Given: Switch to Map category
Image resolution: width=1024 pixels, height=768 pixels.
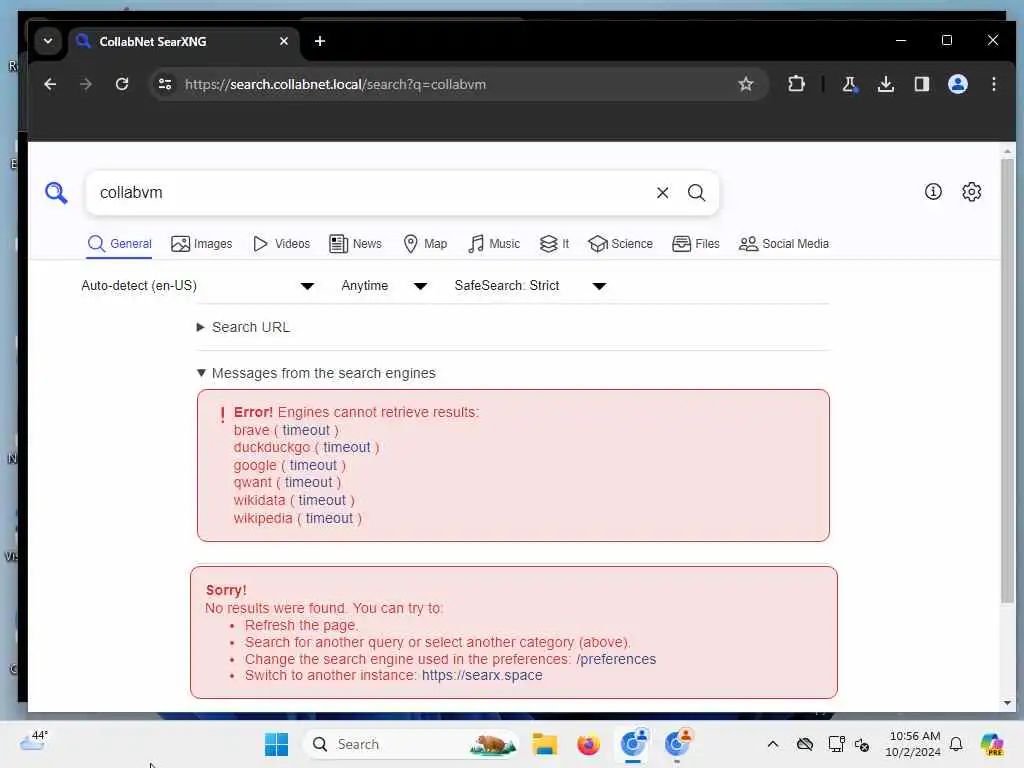Looking at the screenshot, I should click(425, 244).
